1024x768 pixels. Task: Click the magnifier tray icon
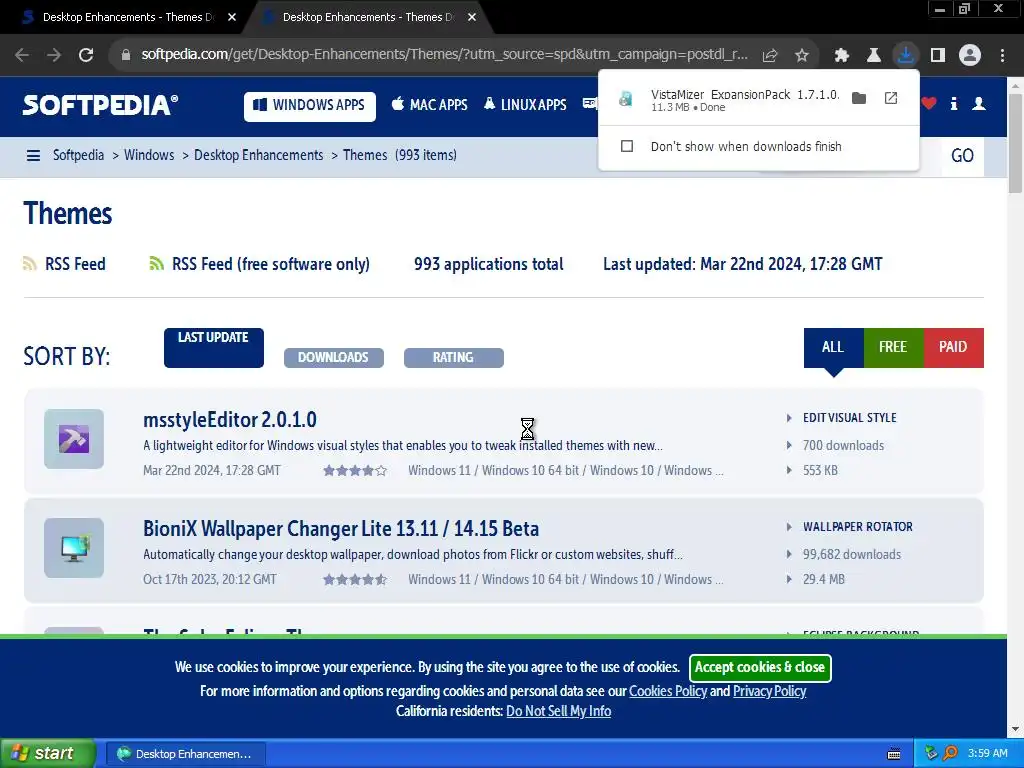[x=950, y=753]
